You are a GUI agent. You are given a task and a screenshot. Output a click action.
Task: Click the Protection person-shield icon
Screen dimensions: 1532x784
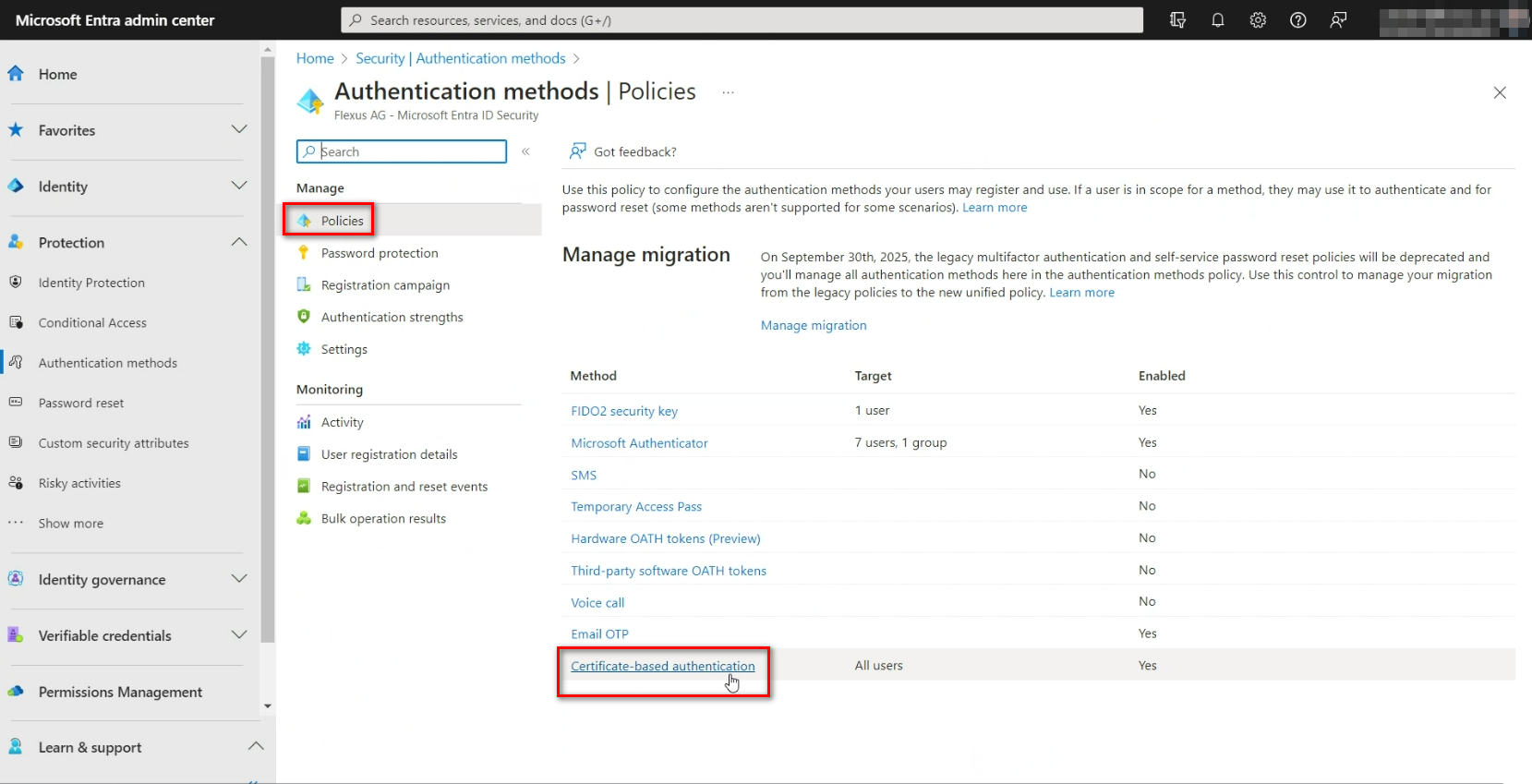16,242
